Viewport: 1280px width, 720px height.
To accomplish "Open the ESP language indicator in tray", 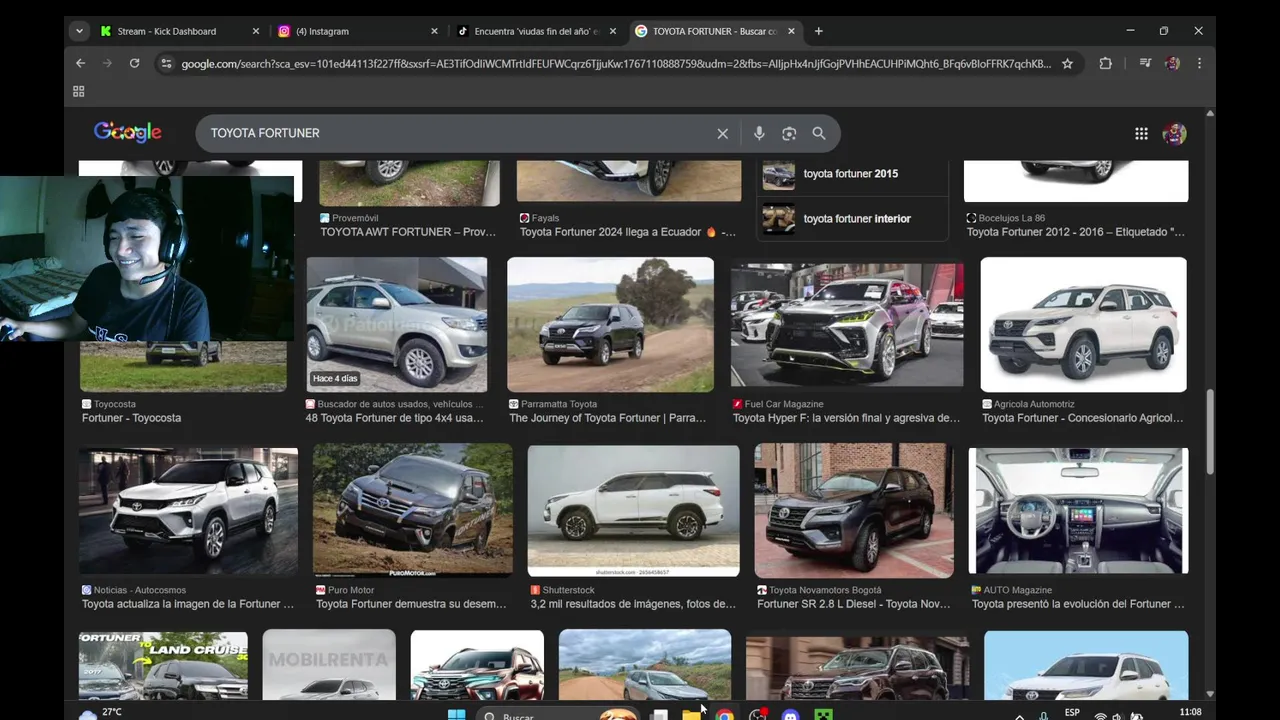I will pyautogui.click(x=1072, y=713).
